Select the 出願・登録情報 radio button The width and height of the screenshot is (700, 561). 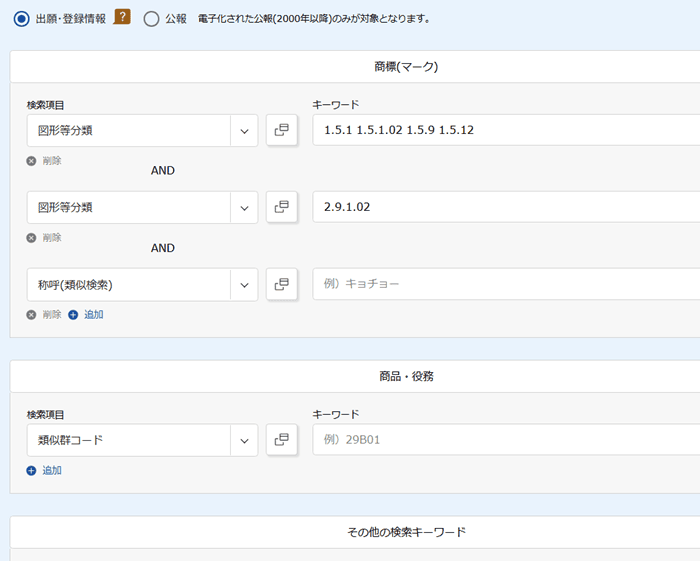pyautogui.click(x=21, y=19)
